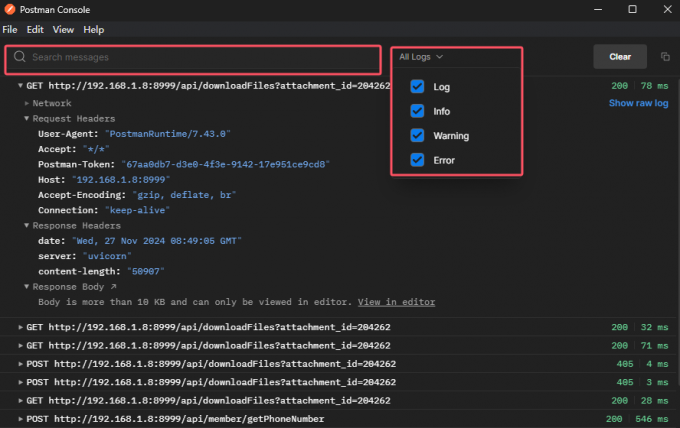The width and height of the screenshot is (680, 428).
Task: Select the User-Agent value PostmanRuntime/7.43.0
Action: pos(167,134)
